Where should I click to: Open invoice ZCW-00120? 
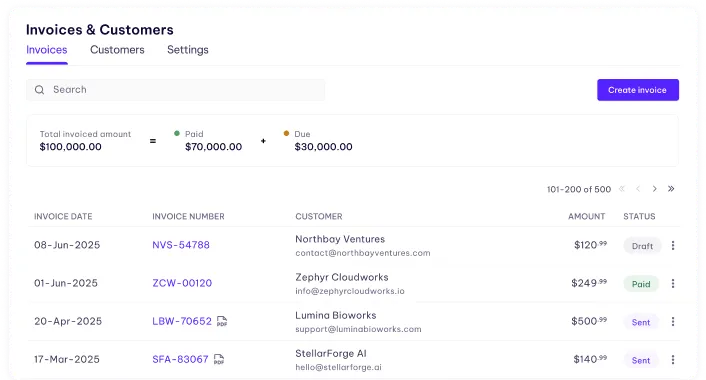point(182,283)
